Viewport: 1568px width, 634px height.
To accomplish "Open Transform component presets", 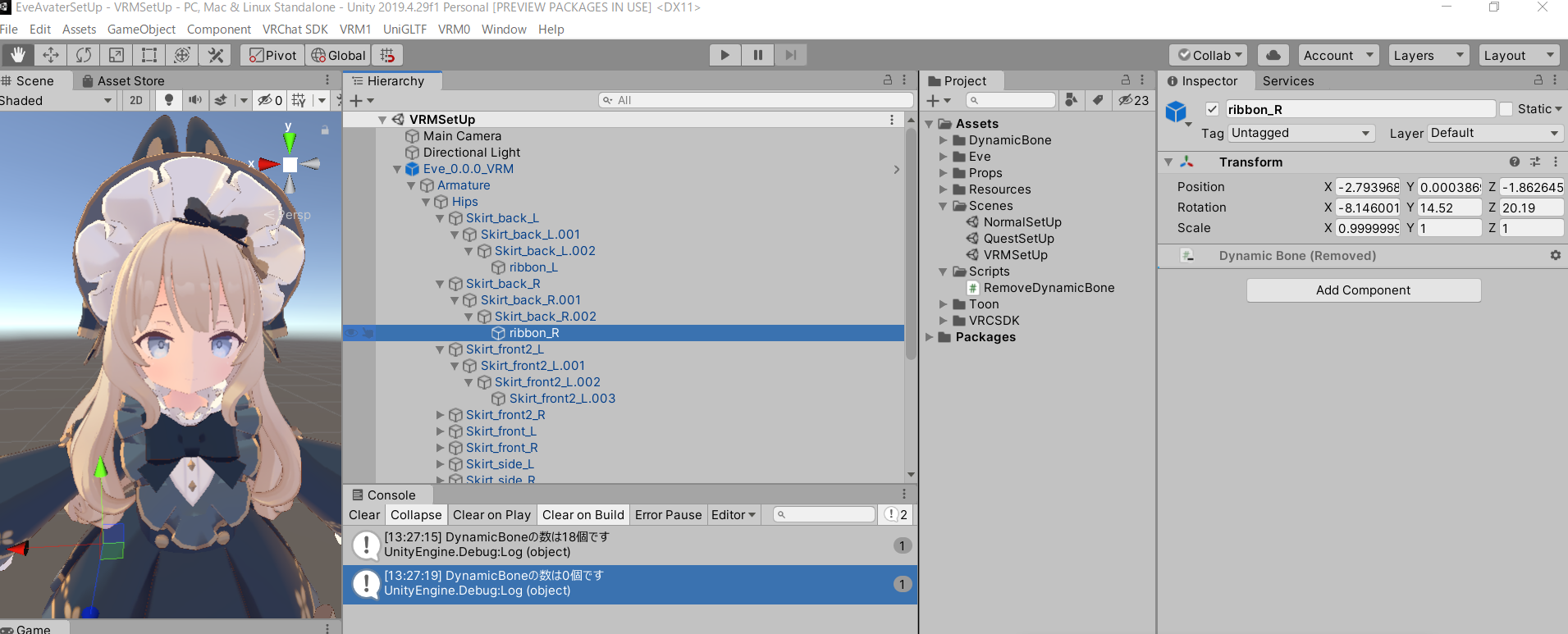I will (x=1535, y=162).
